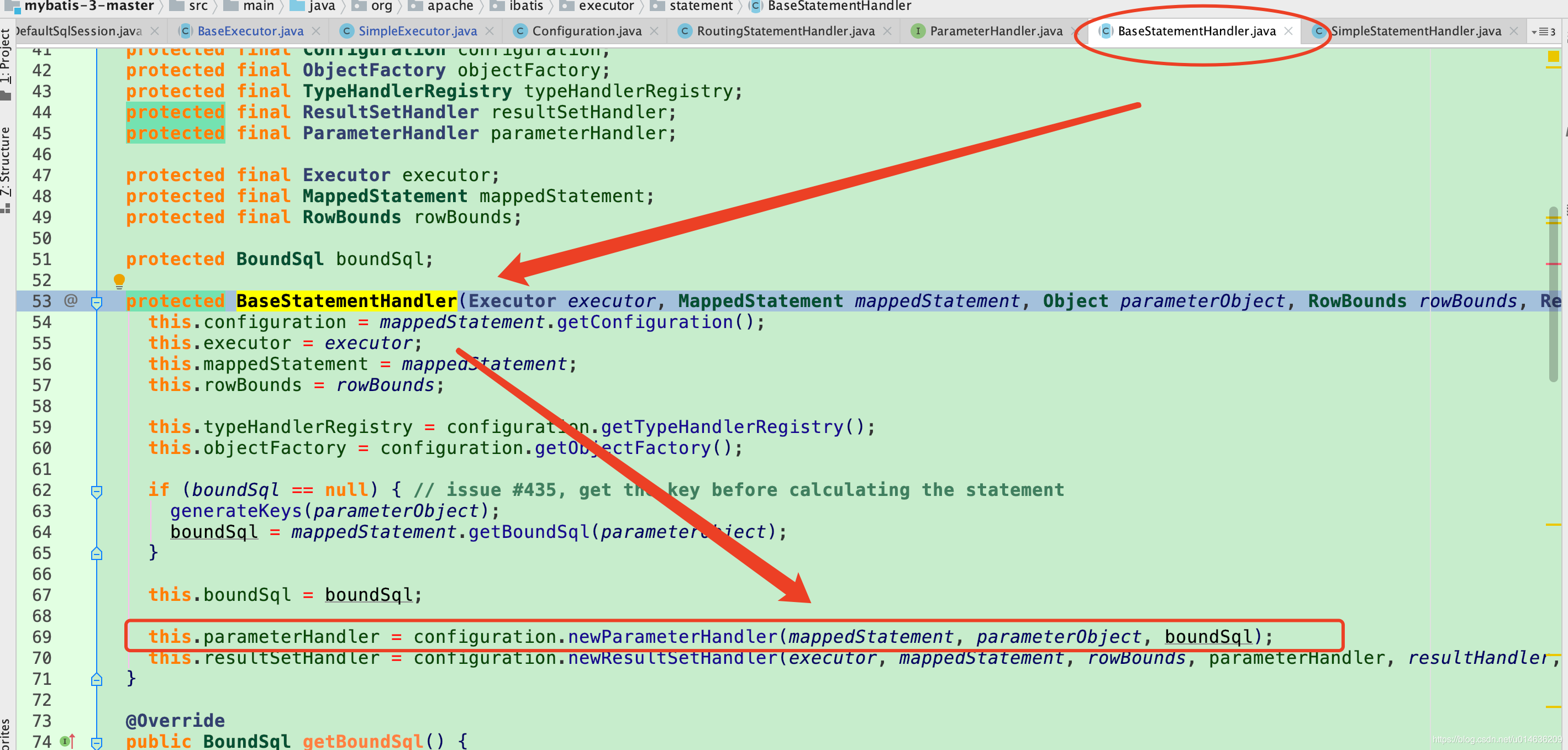Image resolution: width=1568 pixels, height=750 pixels.
Task: Close the RoutingStatementHandler.java tab
Action: [x=887, y=31]
